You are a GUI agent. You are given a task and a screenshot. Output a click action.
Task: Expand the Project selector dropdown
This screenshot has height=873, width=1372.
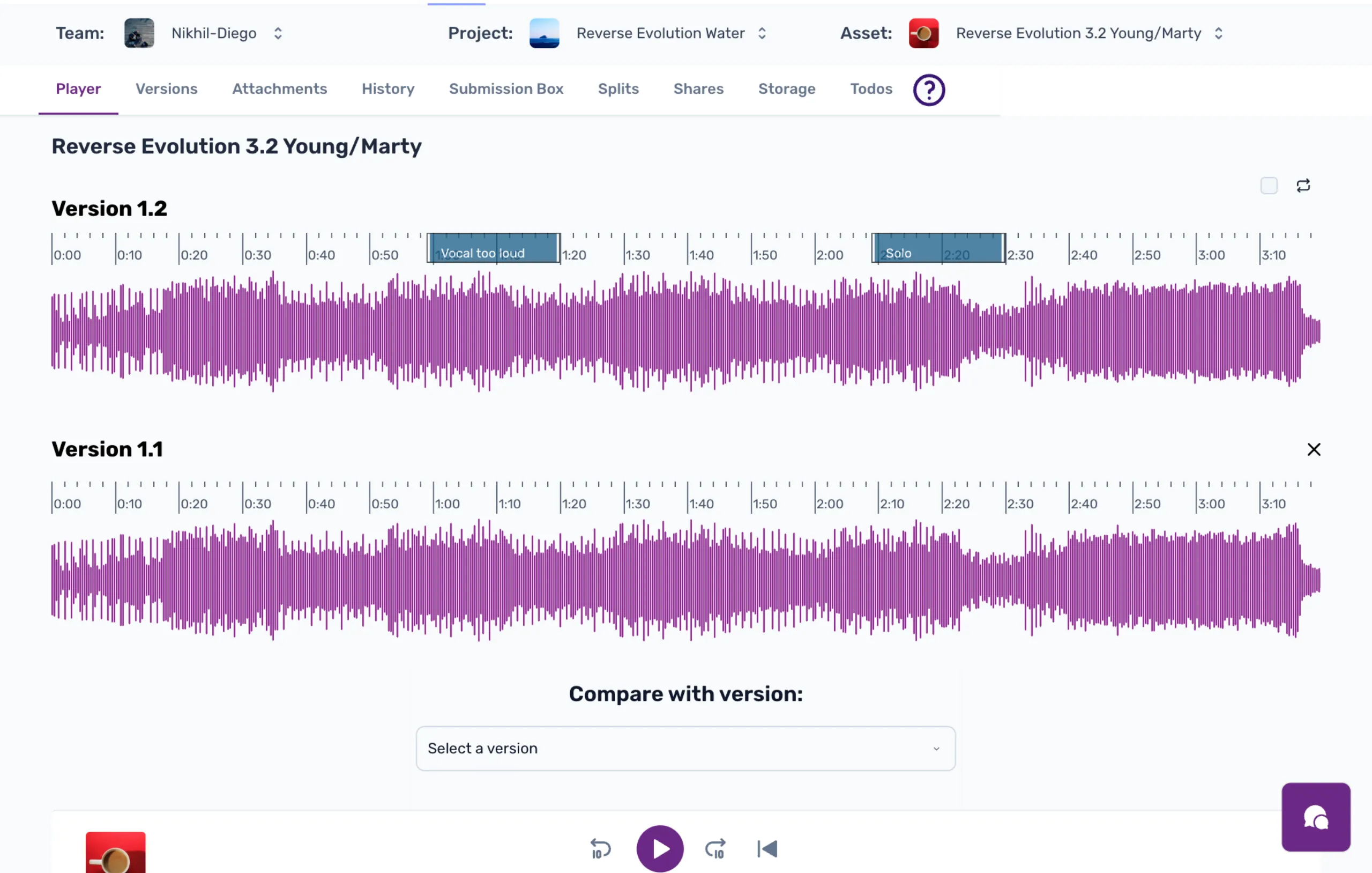point(762,33)
